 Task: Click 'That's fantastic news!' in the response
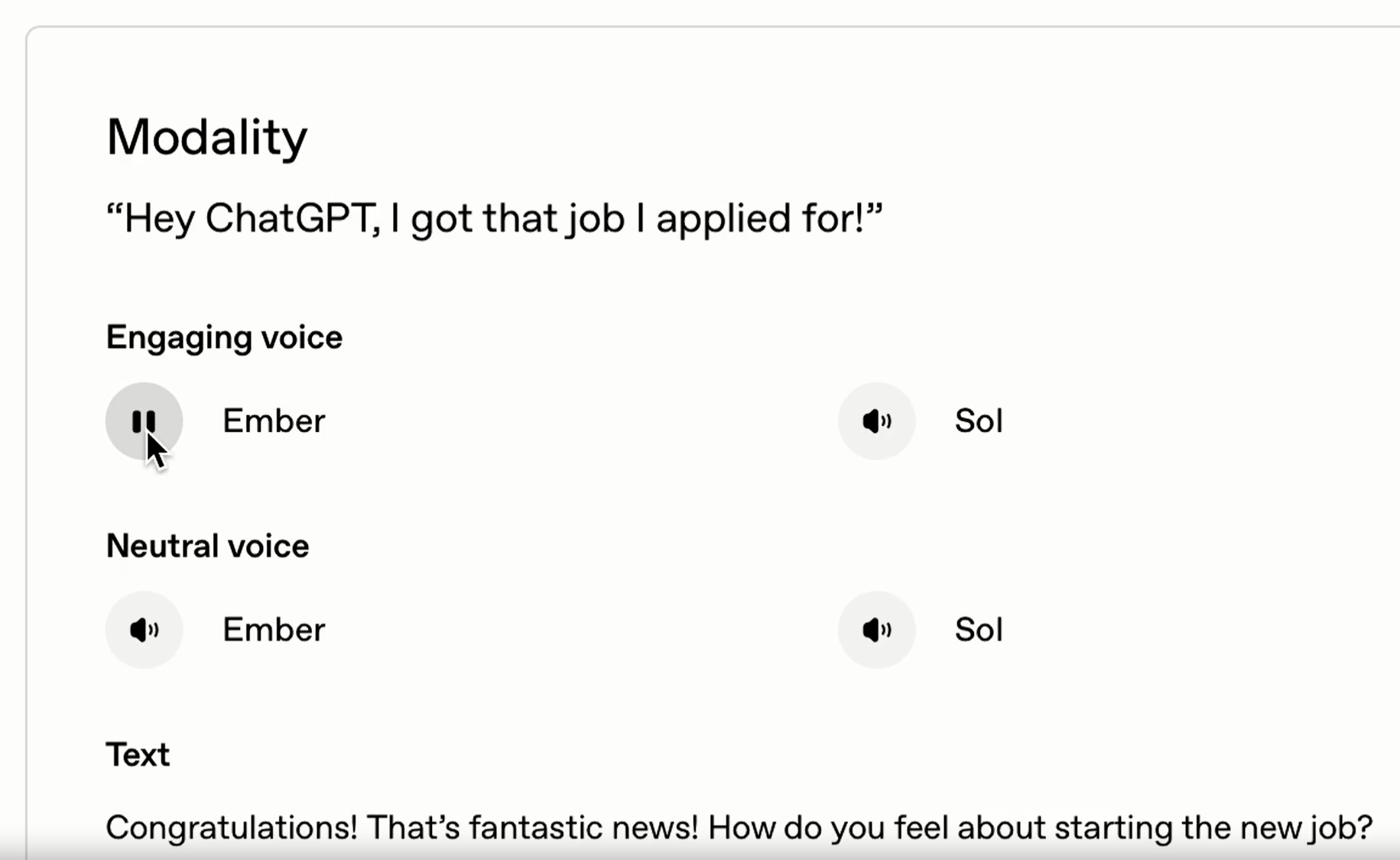(532, 828)
